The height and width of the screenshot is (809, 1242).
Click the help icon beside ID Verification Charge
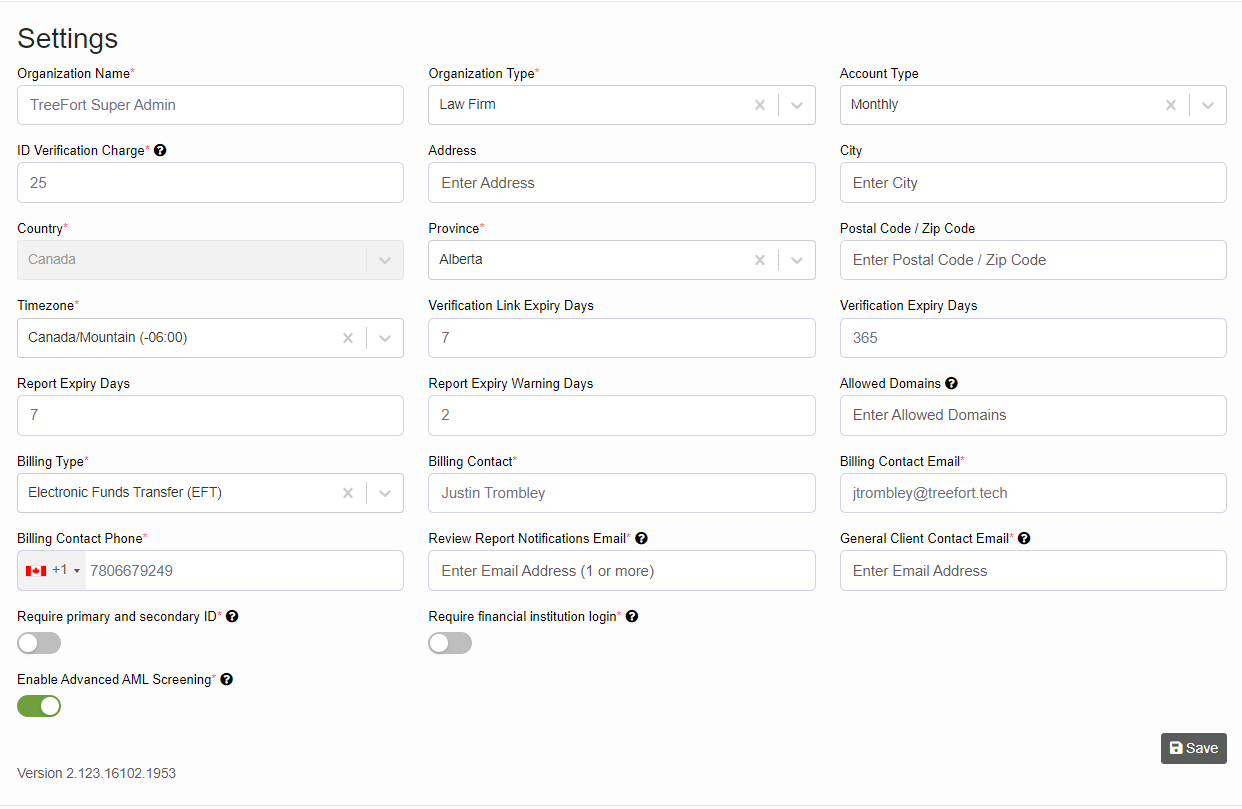click(160, 150)
